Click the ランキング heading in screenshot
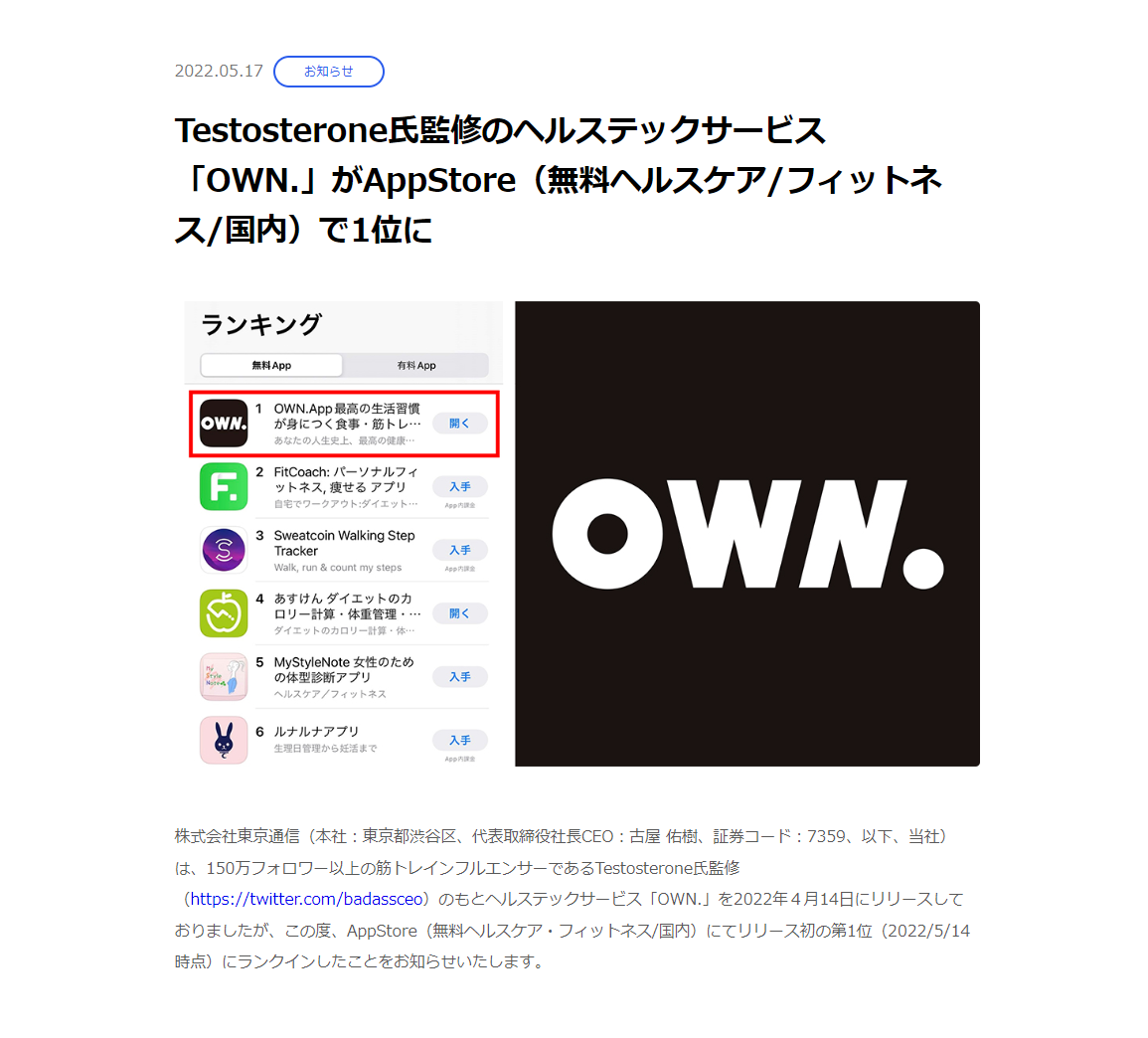The width and height of the screenshot is (1148, 1038). (x=261, y=325)
